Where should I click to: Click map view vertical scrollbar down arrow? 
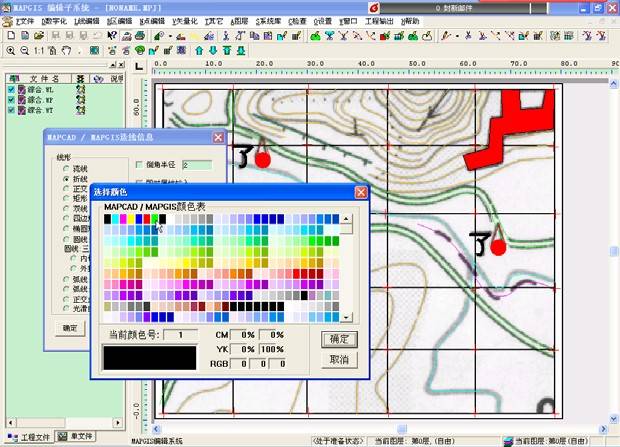[614, 419]
